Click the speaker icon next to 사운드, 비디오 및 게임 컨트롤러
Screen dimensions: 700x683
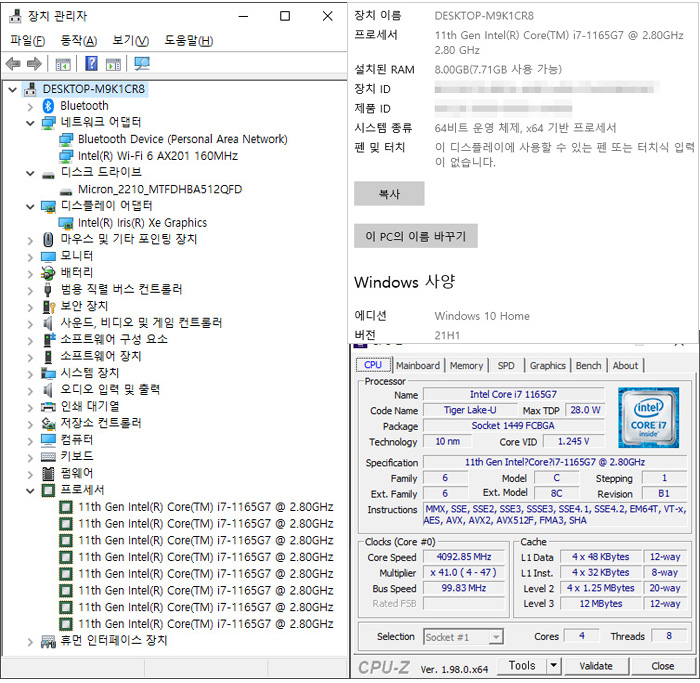pyautogui.click(x=48, y=323)
